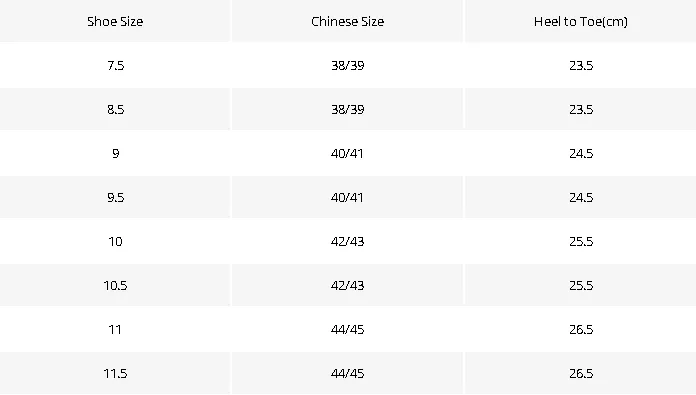
Task: Click 26.5 in the 11.5 row
Action: tap(581, 373)
